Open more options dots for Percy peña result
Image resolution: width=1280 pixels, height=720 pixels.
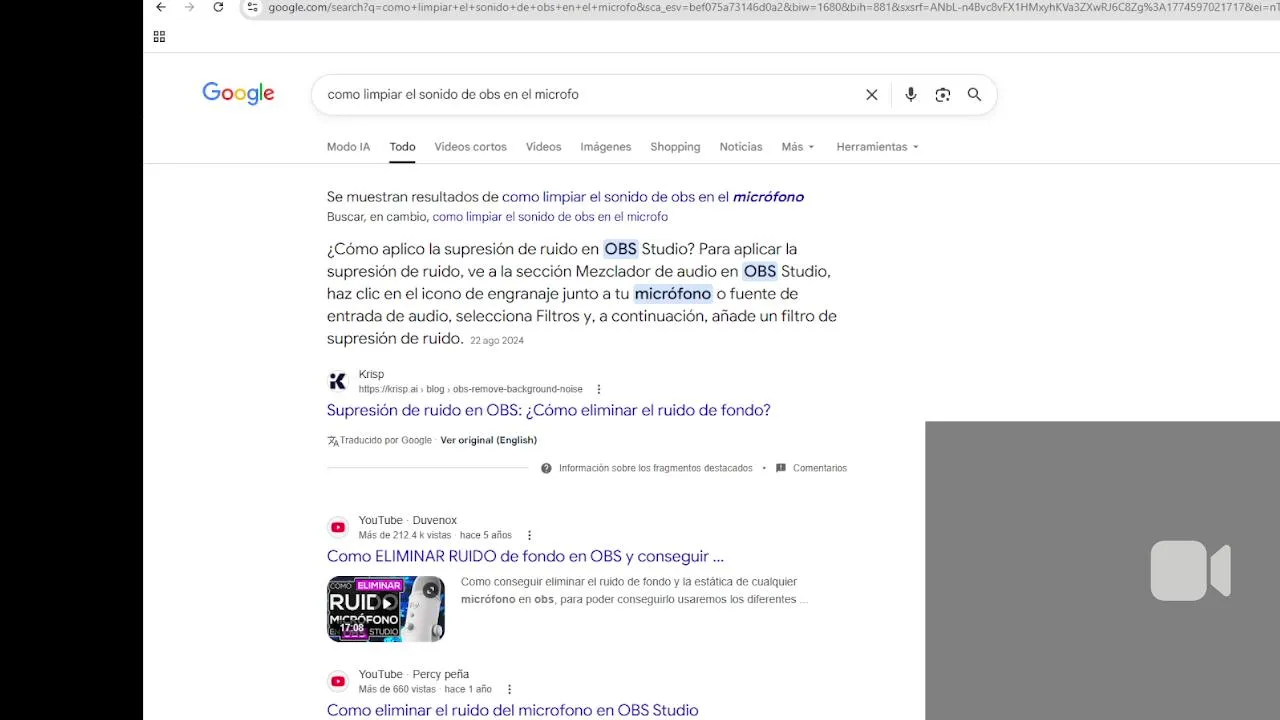pyautogui.click(x=509, y=689)
